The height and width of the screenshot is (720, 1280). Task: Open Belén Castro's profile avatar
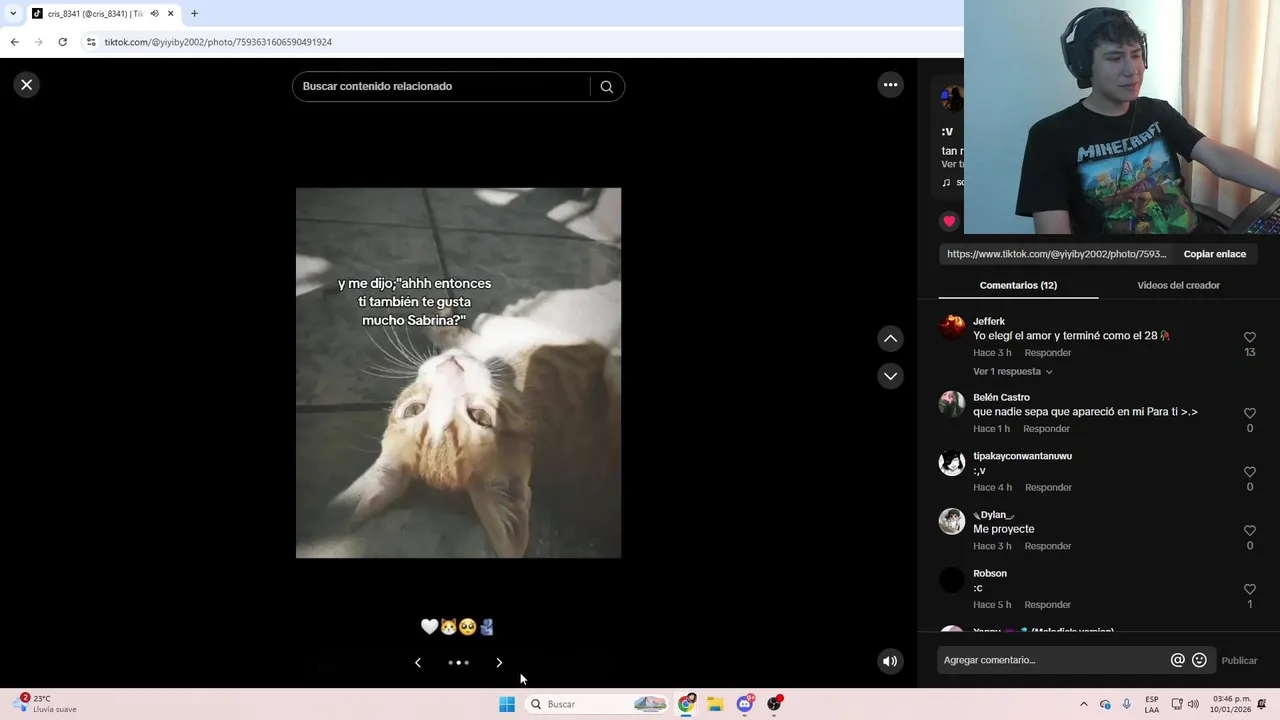tap(952, 403)
